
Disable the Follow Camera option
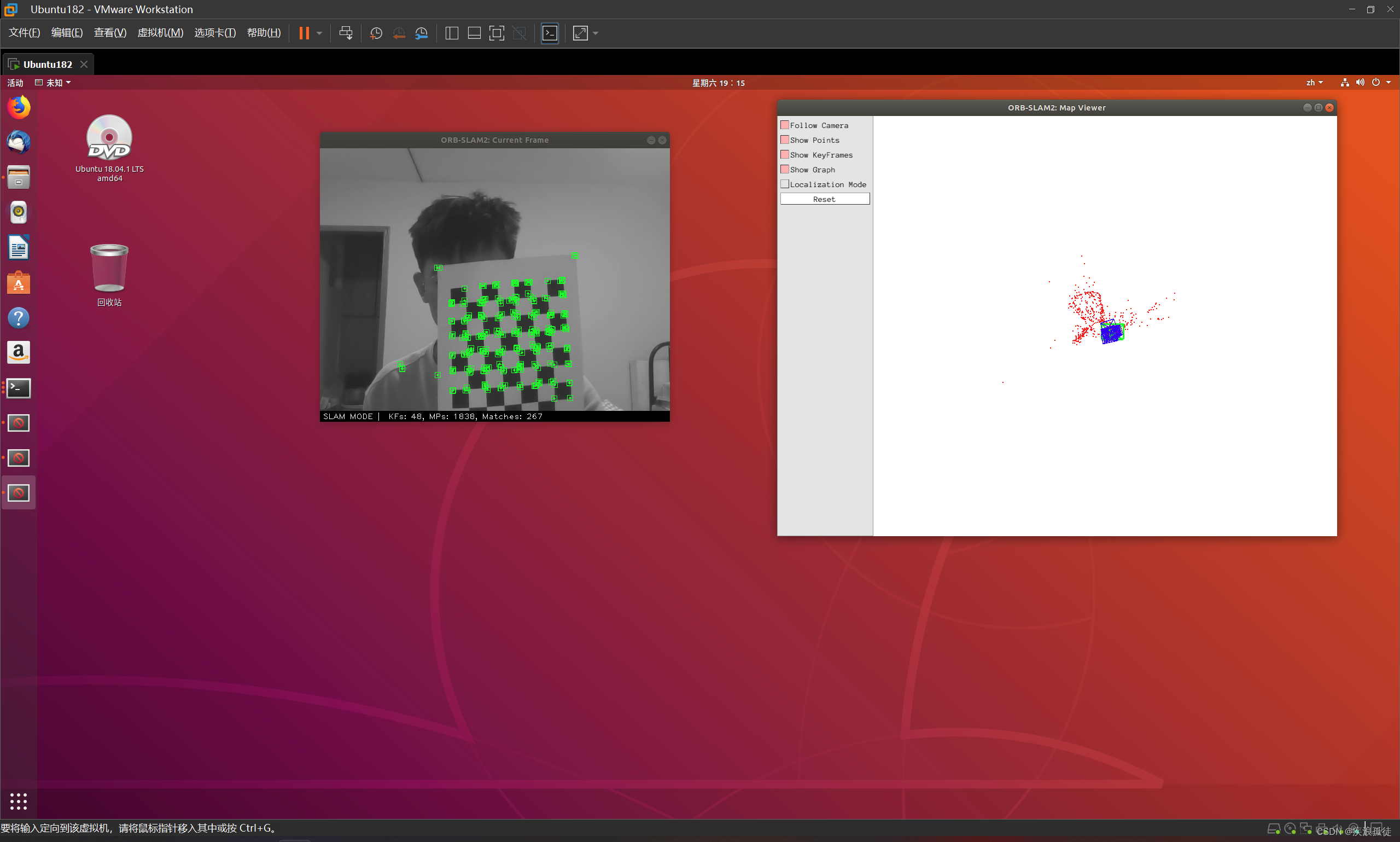click(x=784, y=125)
